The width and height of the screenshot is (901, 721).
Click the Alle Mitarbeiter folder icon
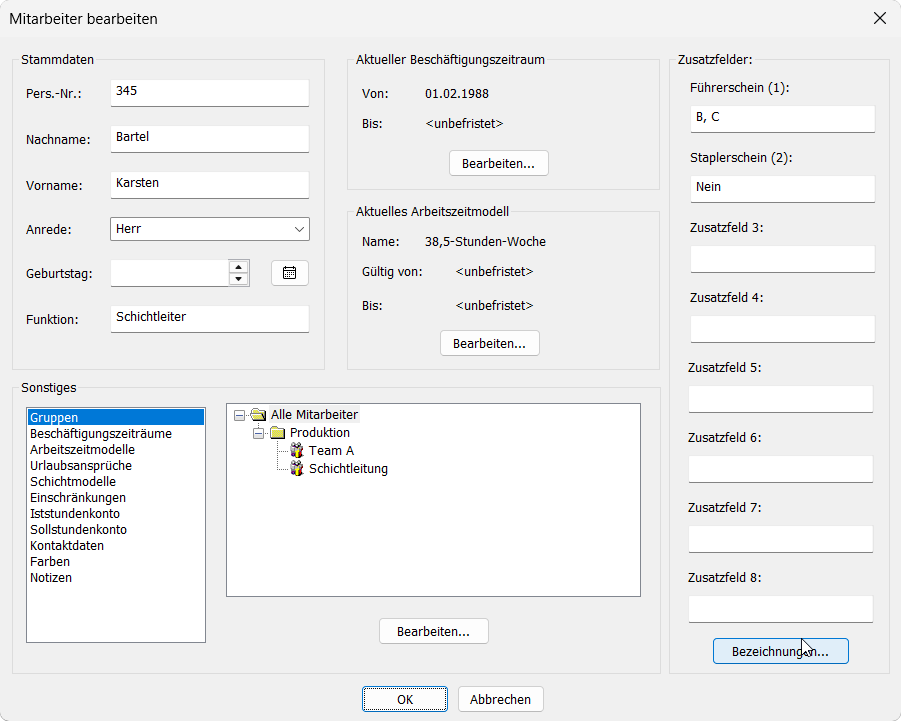259,415
